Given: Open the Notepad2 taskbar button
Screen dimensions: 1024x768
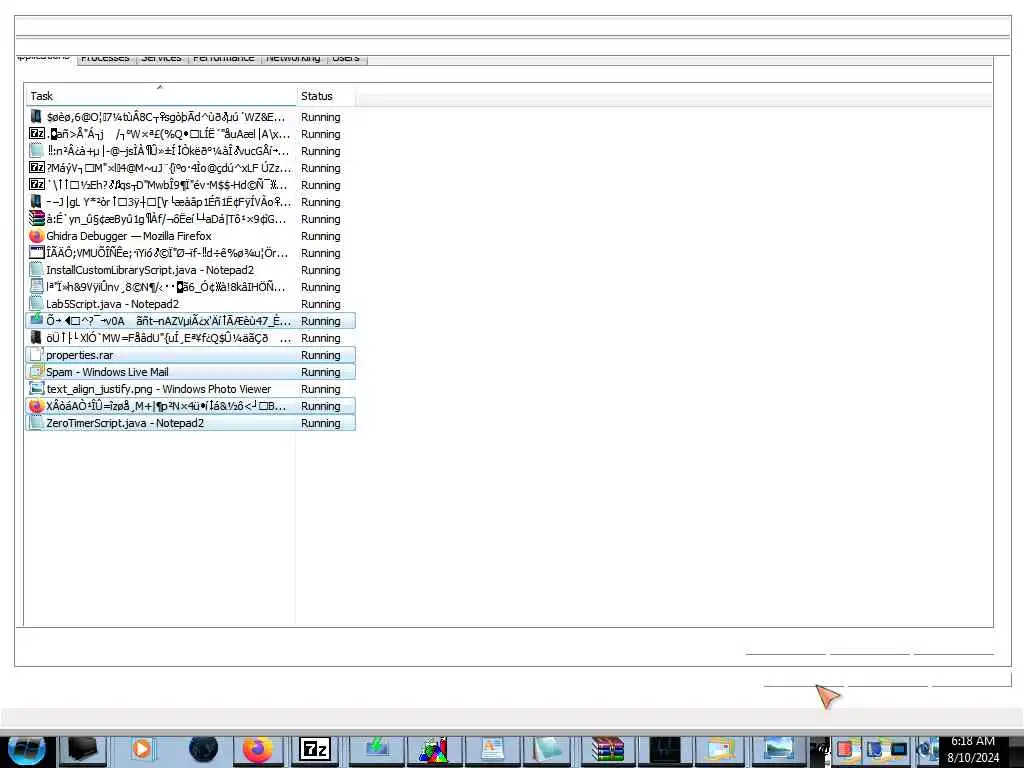Looking at the screenshot, I should tap(549, 749).
